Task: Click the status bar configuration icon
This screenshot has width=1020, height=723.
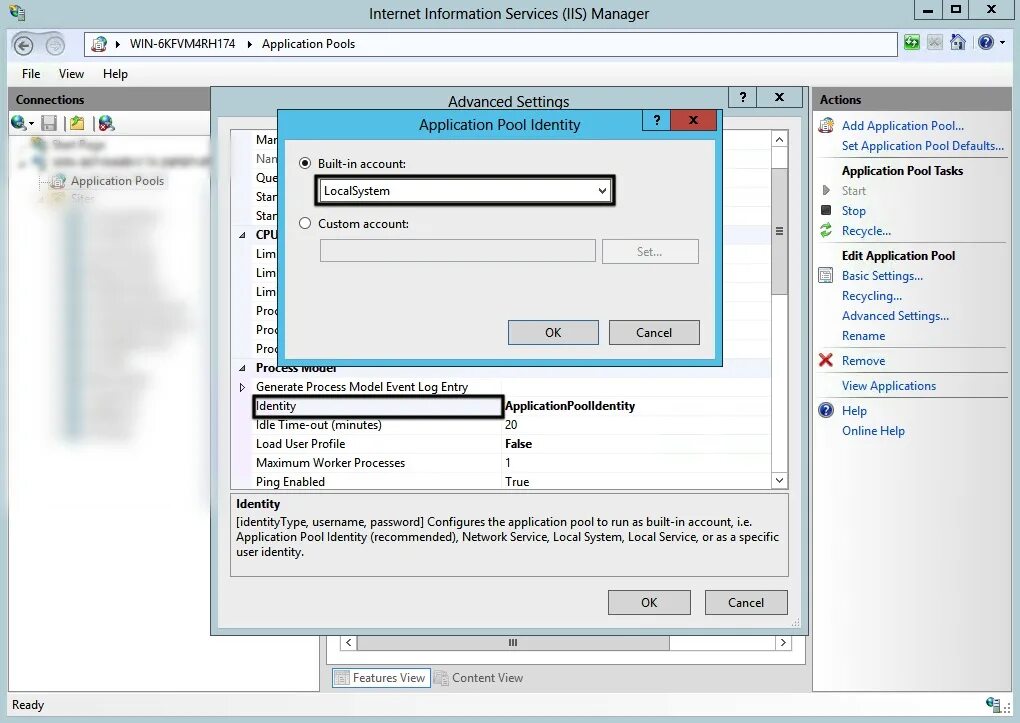Action: (x=993, y=704)
